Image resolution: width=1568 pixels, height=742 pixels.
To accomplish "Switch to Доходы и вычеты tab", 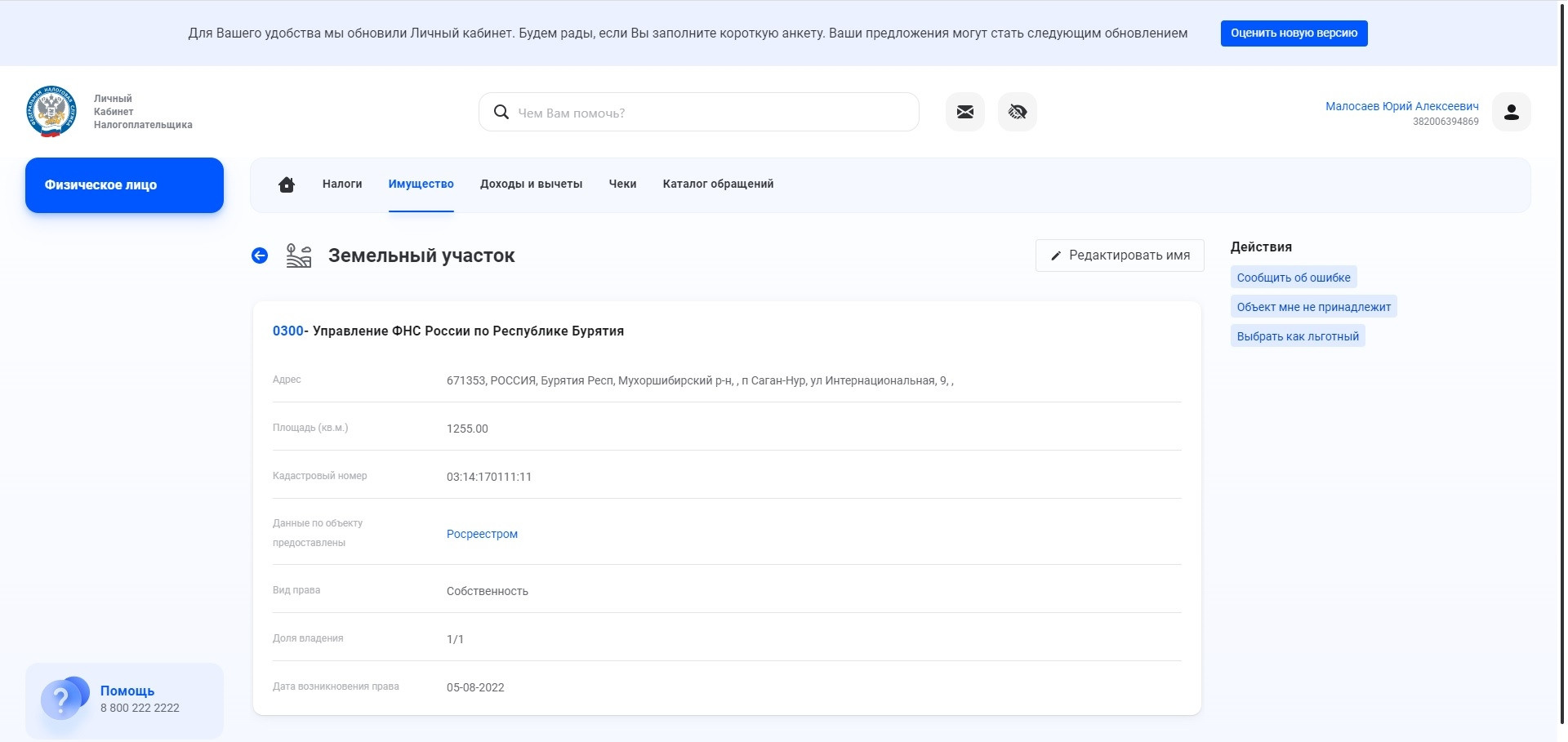I will point(531,184).
